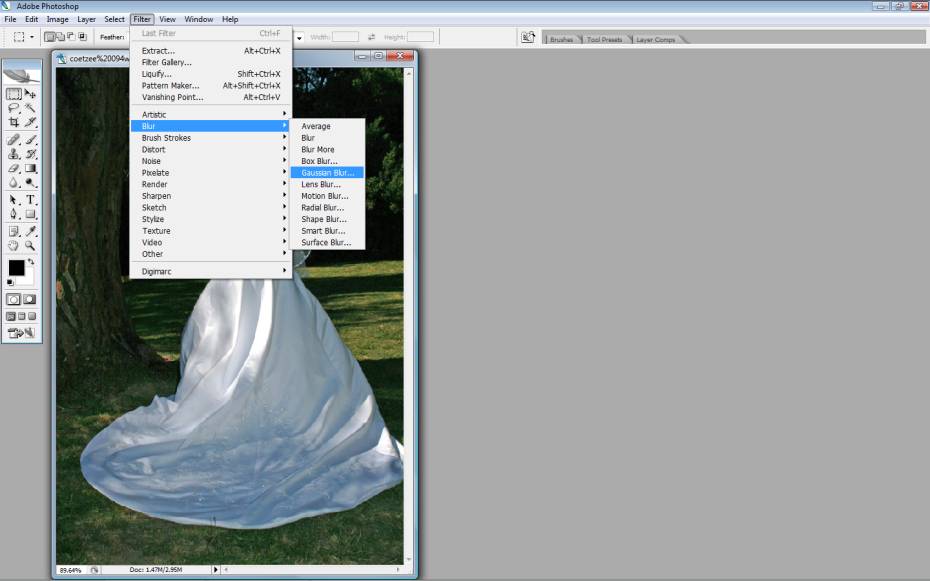This screenshot has height=581, width=930.
Task: Pick the Healing Brush tool
Action: coord(14,140)
